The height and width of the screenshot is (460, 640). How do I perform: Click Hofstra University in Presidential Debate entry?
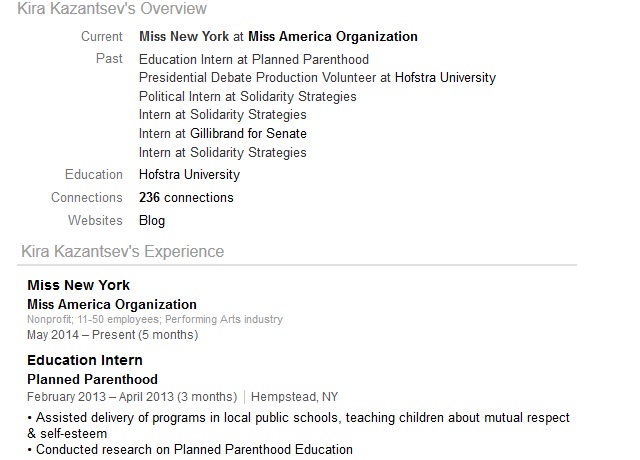[445, 78]
